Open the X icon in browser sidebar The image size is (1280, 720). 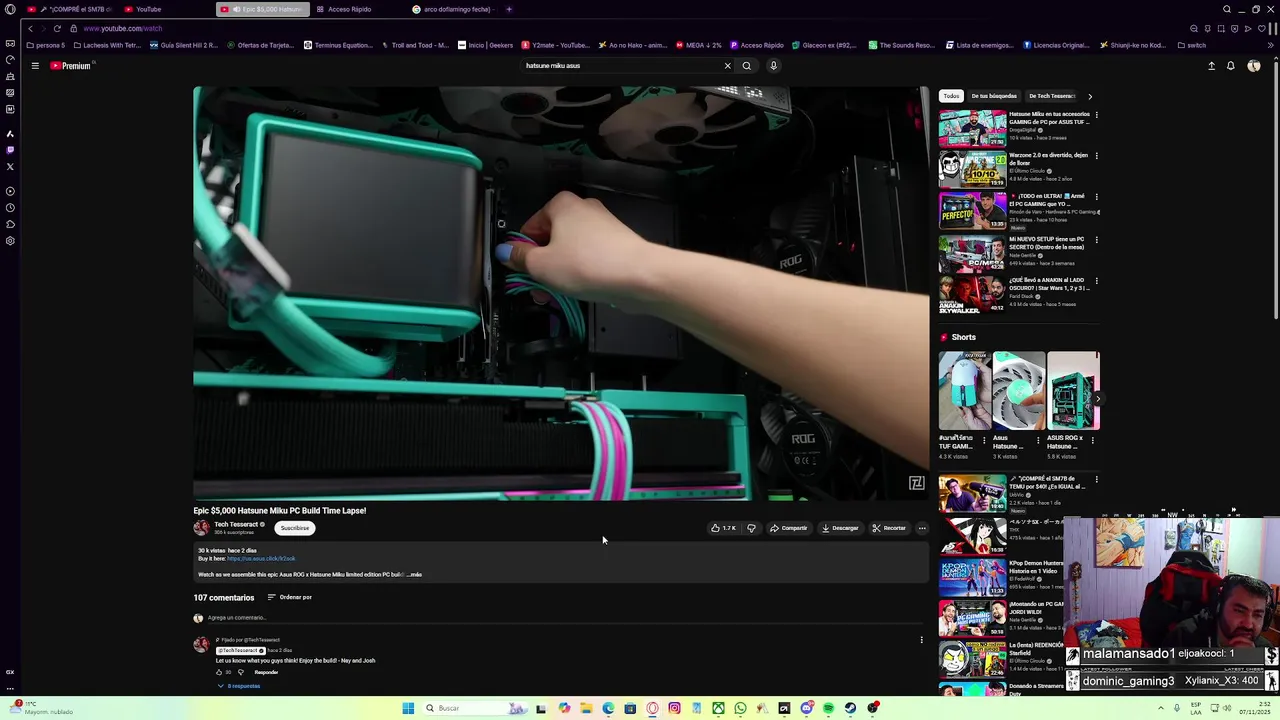(10, 167)
